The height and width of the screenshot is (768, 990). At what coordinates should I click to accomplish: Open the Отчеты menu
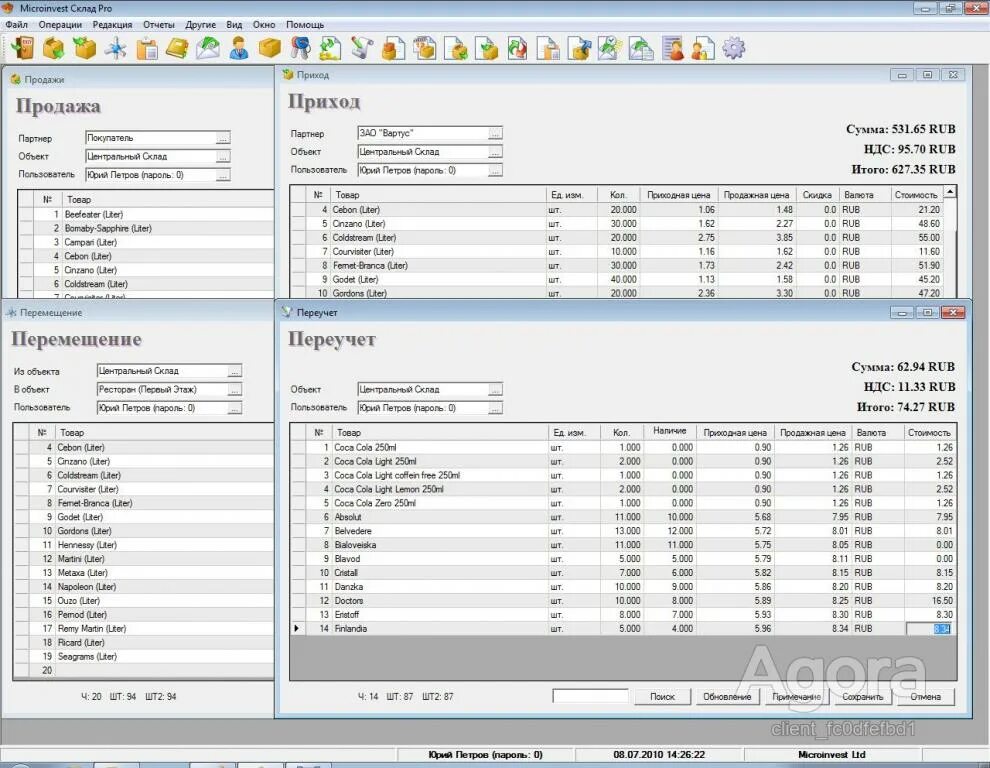pos(158,25)
